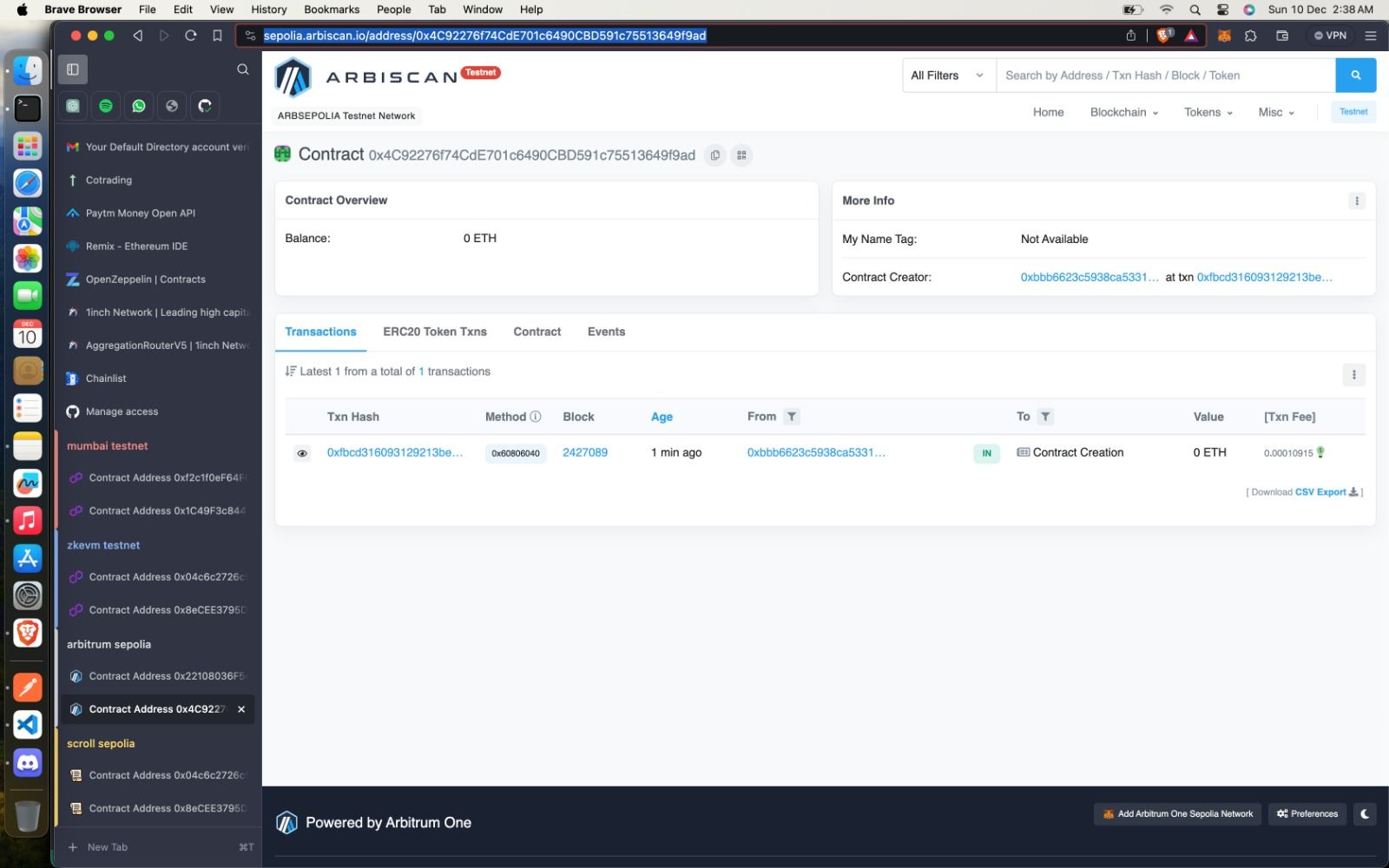This screenshot has height=868, width=1389.
Task: Open macOS Control Center
Action: (1222, 10)
